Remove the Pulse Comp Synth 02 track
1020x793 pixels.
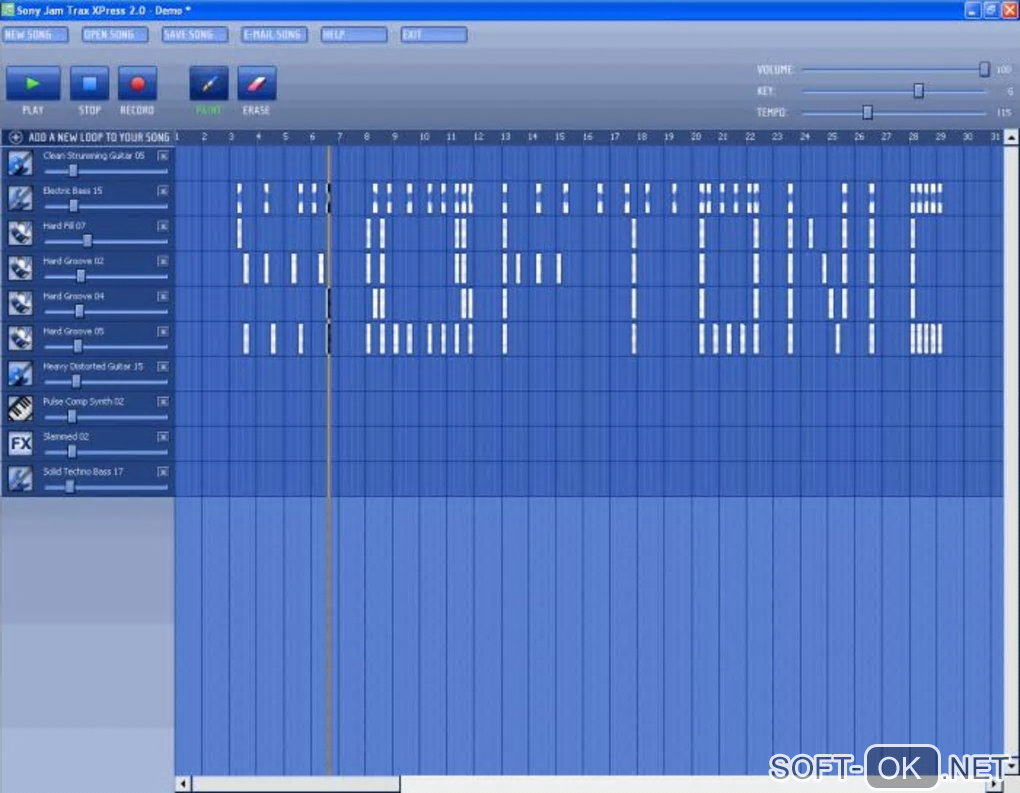coord(163,402)
